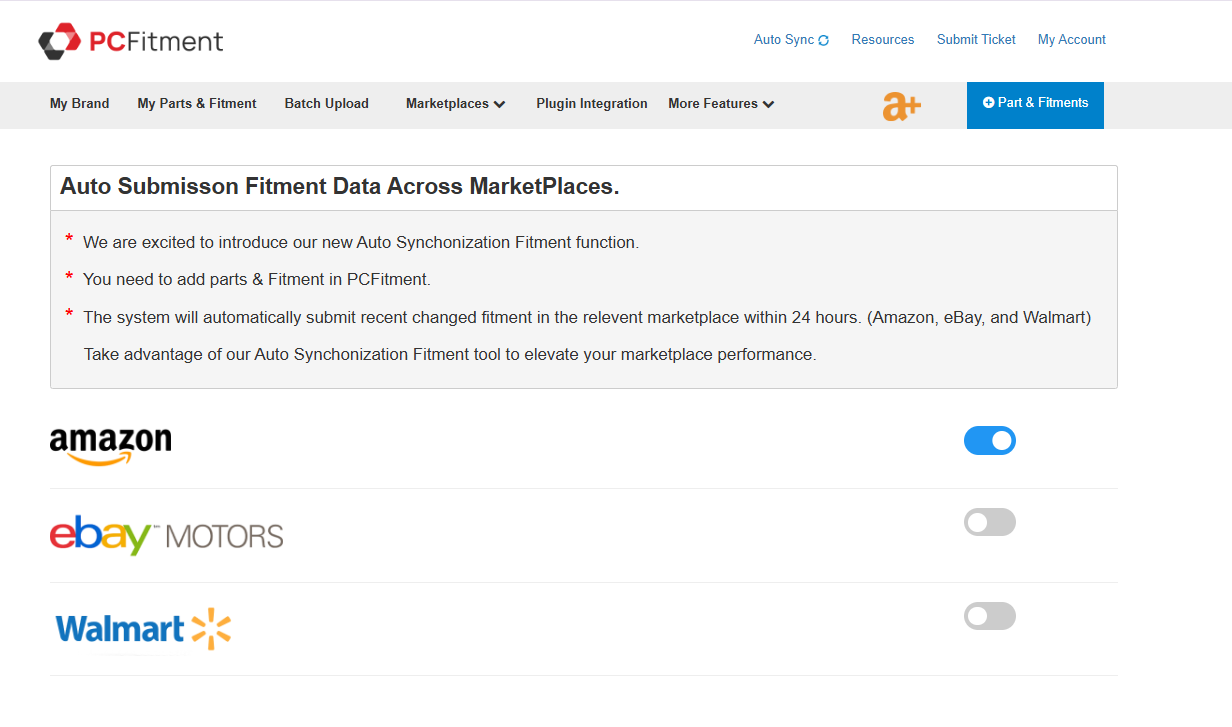
Task: Open the More Features dropdown
Action: click(721, 104)
